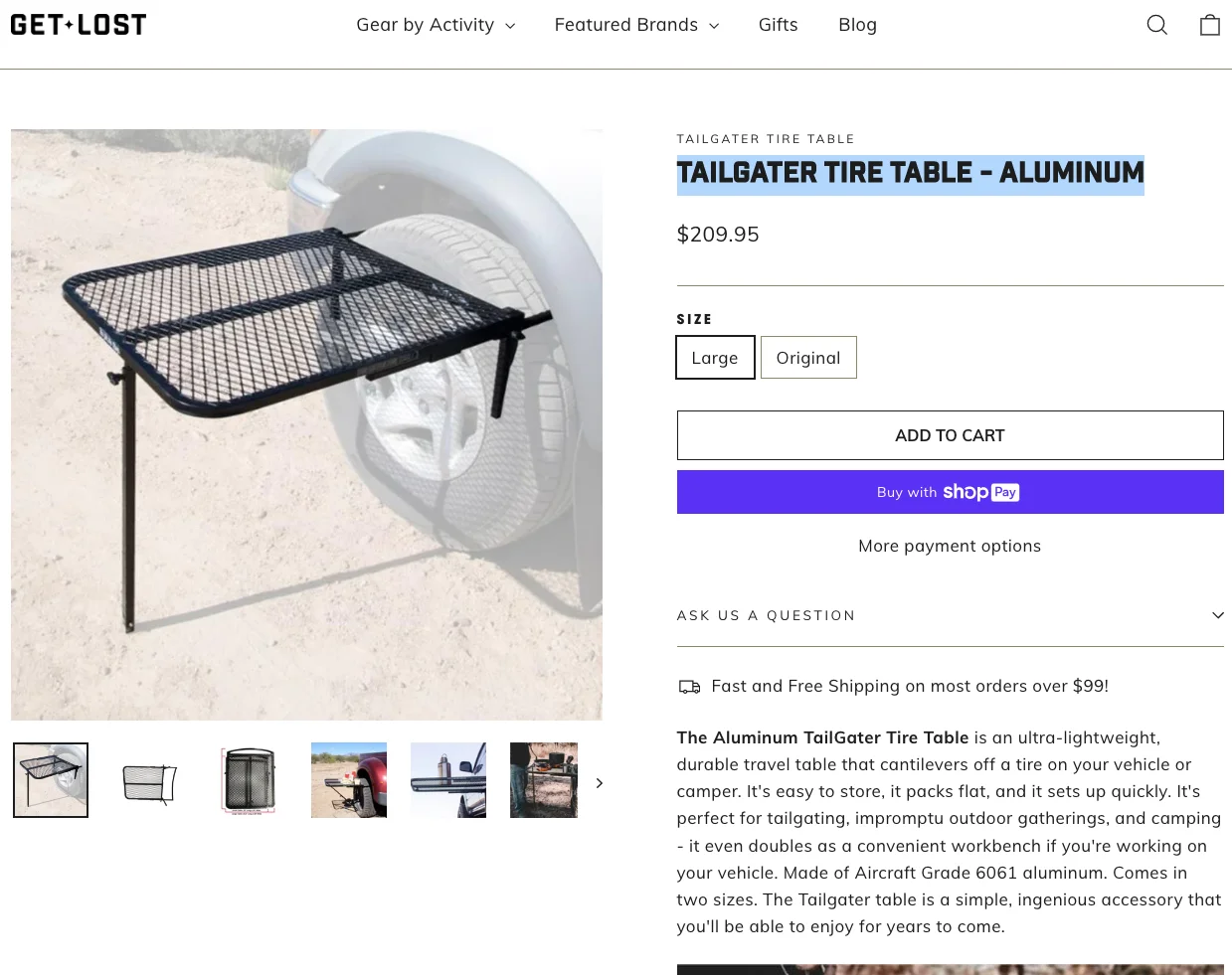Click the main tire table product image
Viewport: 1232px width, 975px height.
click(x=306, y=424)
